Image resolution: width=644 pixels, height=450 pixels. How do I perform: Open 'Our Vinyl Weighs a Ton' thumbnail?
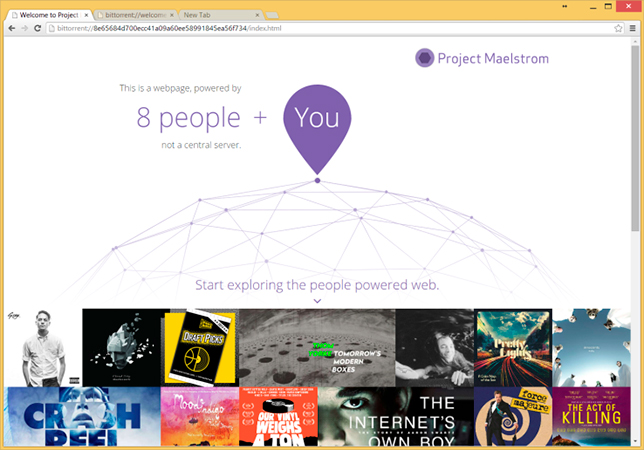pyautogui.click(x=278, y=416)
